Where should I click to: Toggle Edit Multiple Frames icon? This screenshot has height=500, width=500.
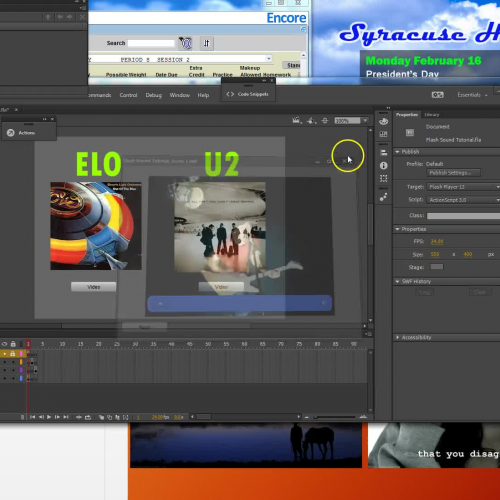117,417
